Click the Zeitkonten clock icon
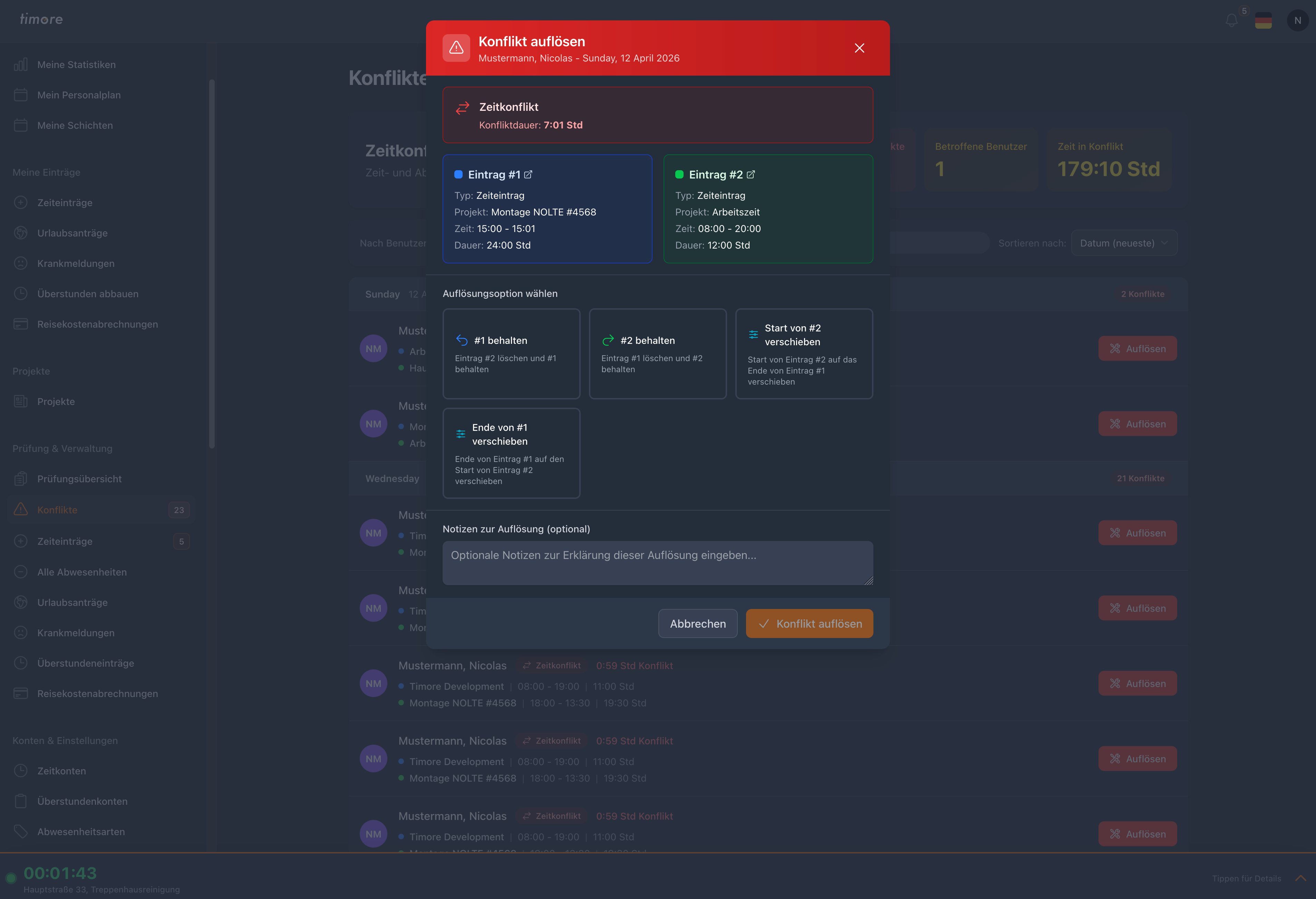 (x=21, y=771)
